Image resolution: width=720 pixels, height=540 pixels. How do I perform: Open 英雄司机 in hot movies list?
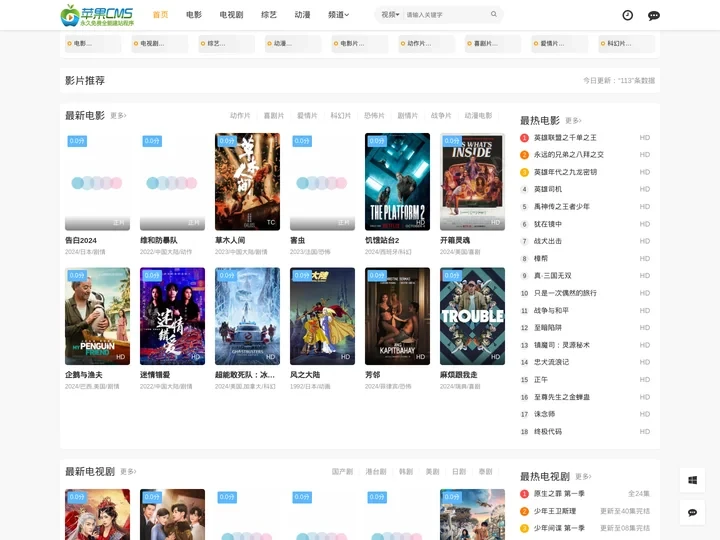(x=548, y=189)
